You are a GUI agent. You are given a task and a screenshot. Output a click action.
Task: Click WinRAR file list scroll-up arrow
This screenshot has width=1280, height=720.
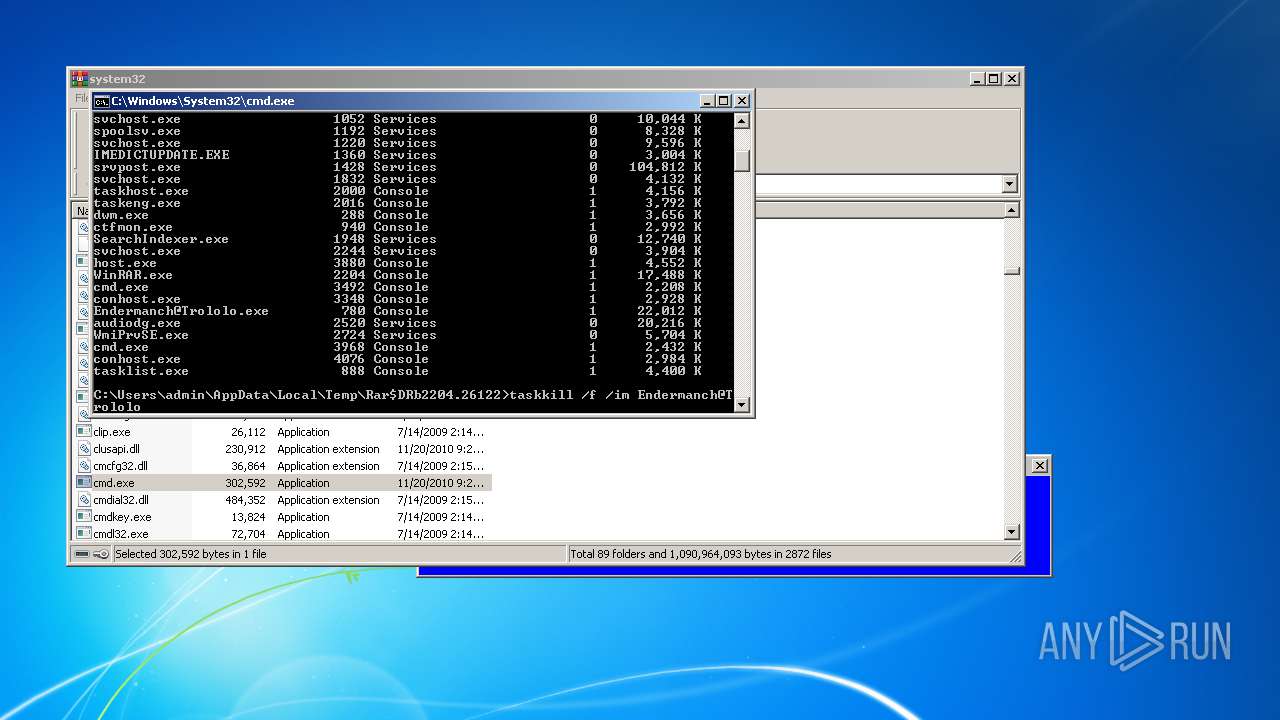[x=1012, y=210]
